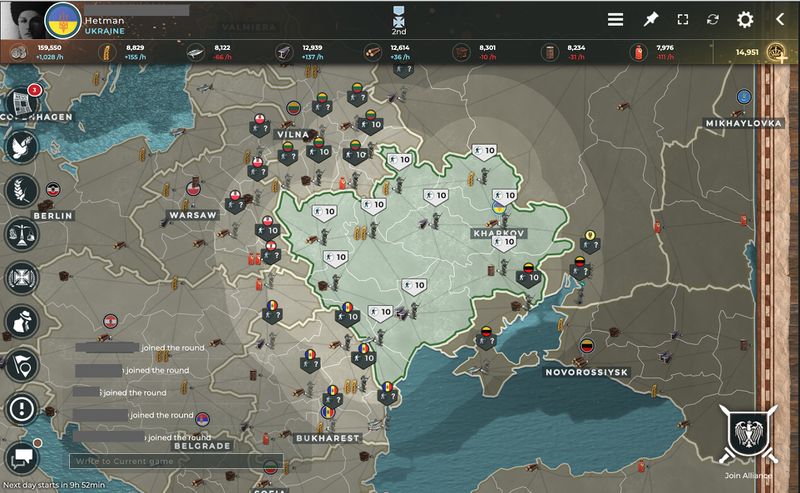Click the Bulgarian flag marker near Sofia
The image size is (800, 493).
(270, 466)
